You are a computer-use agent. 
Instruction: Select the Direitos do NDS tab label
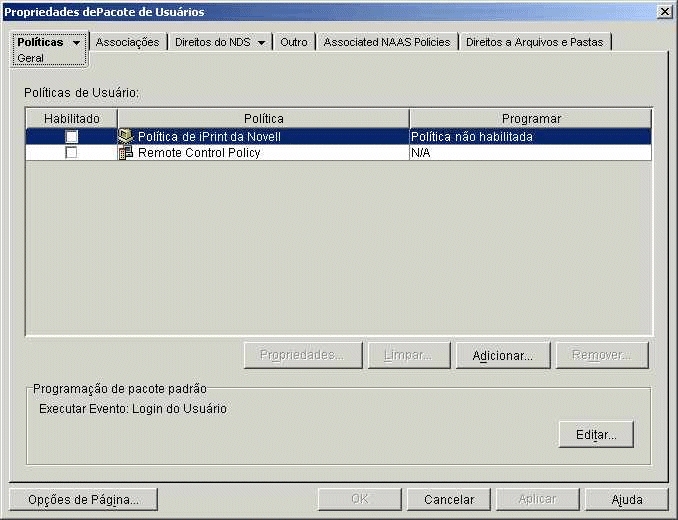[x=213, y=42]
